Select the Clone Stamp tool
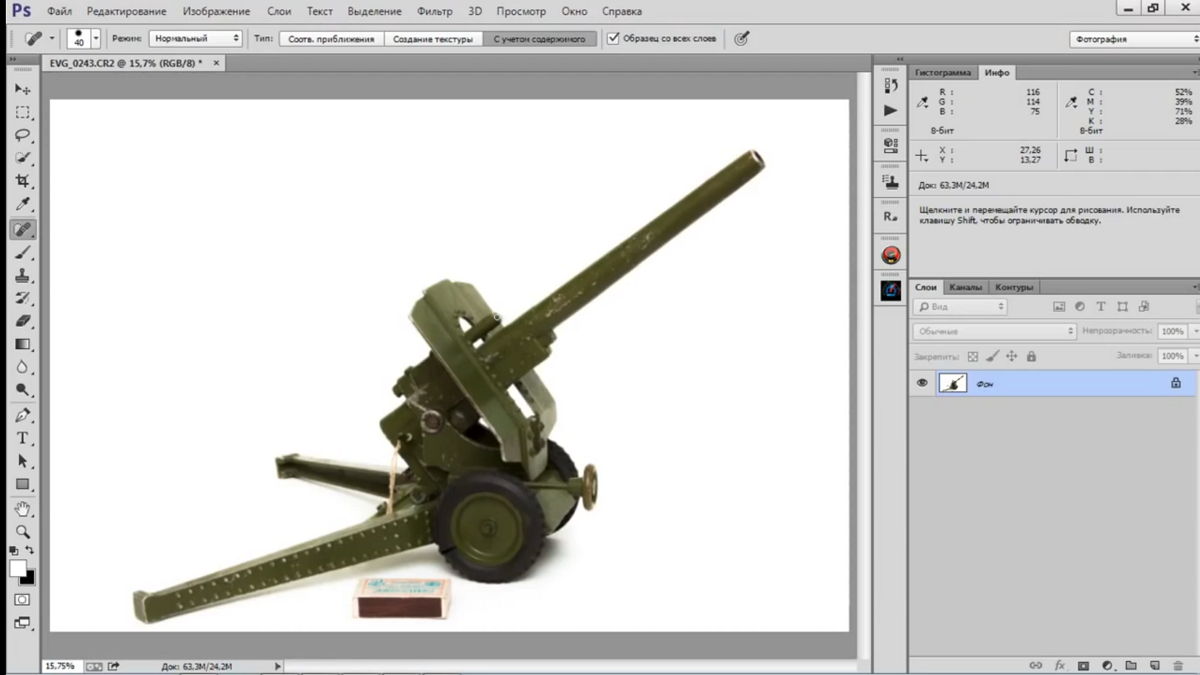This screenshot has height=675, width=1200. (x=22, y=276)
